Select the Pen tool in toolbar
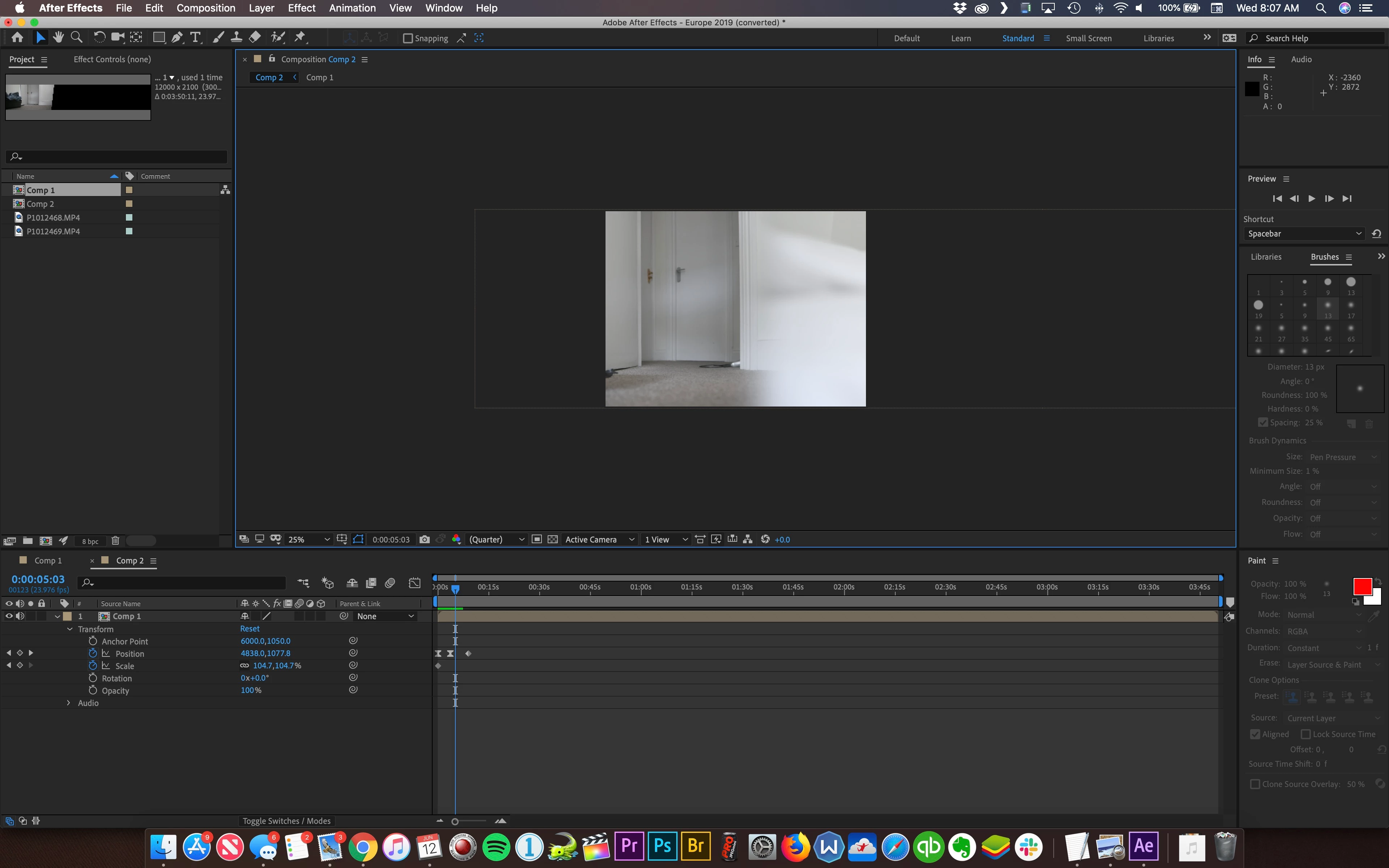The width and height of the screenshot is (1389, 868). (177, 38)
